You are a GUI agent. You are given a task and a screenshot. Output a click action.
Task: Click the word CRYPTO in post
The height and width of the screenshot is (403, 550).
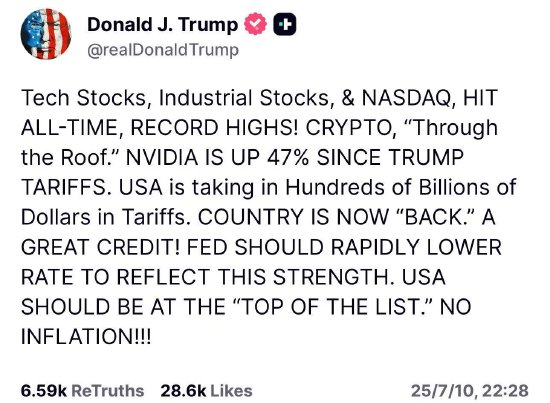coord(348,128)
